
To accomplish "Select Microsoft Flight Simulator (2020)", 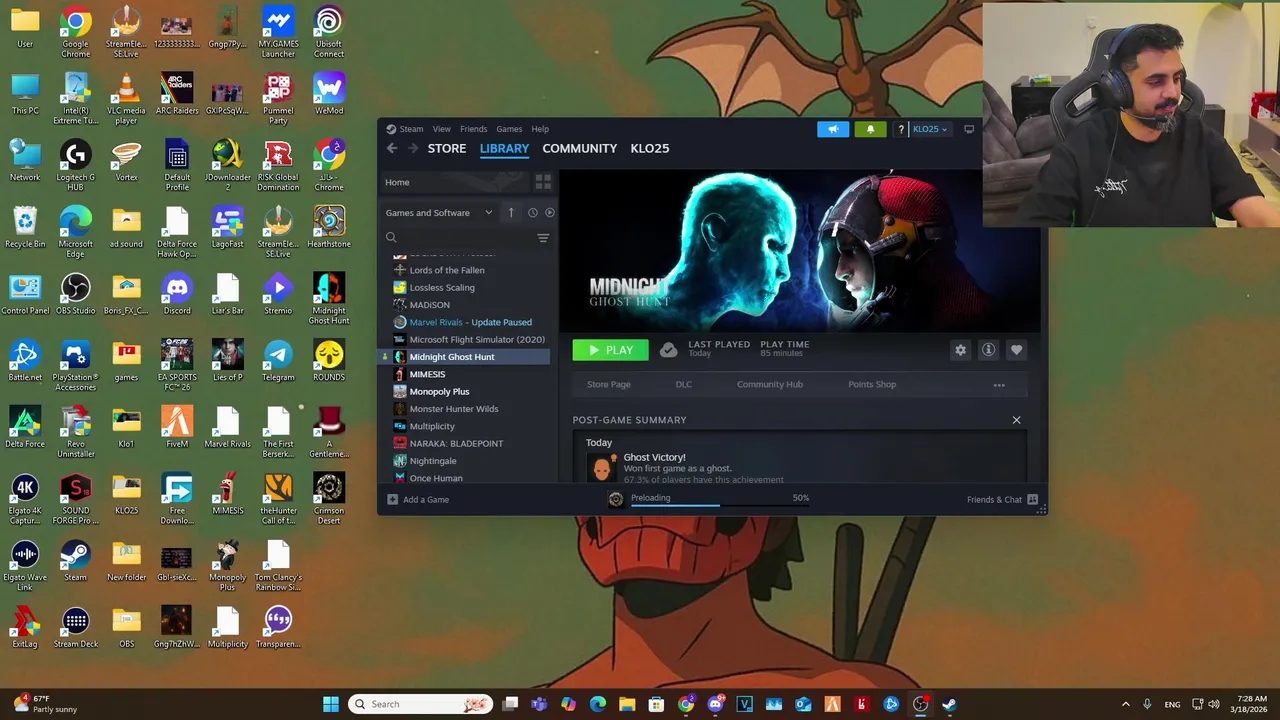I will [477, 340].
